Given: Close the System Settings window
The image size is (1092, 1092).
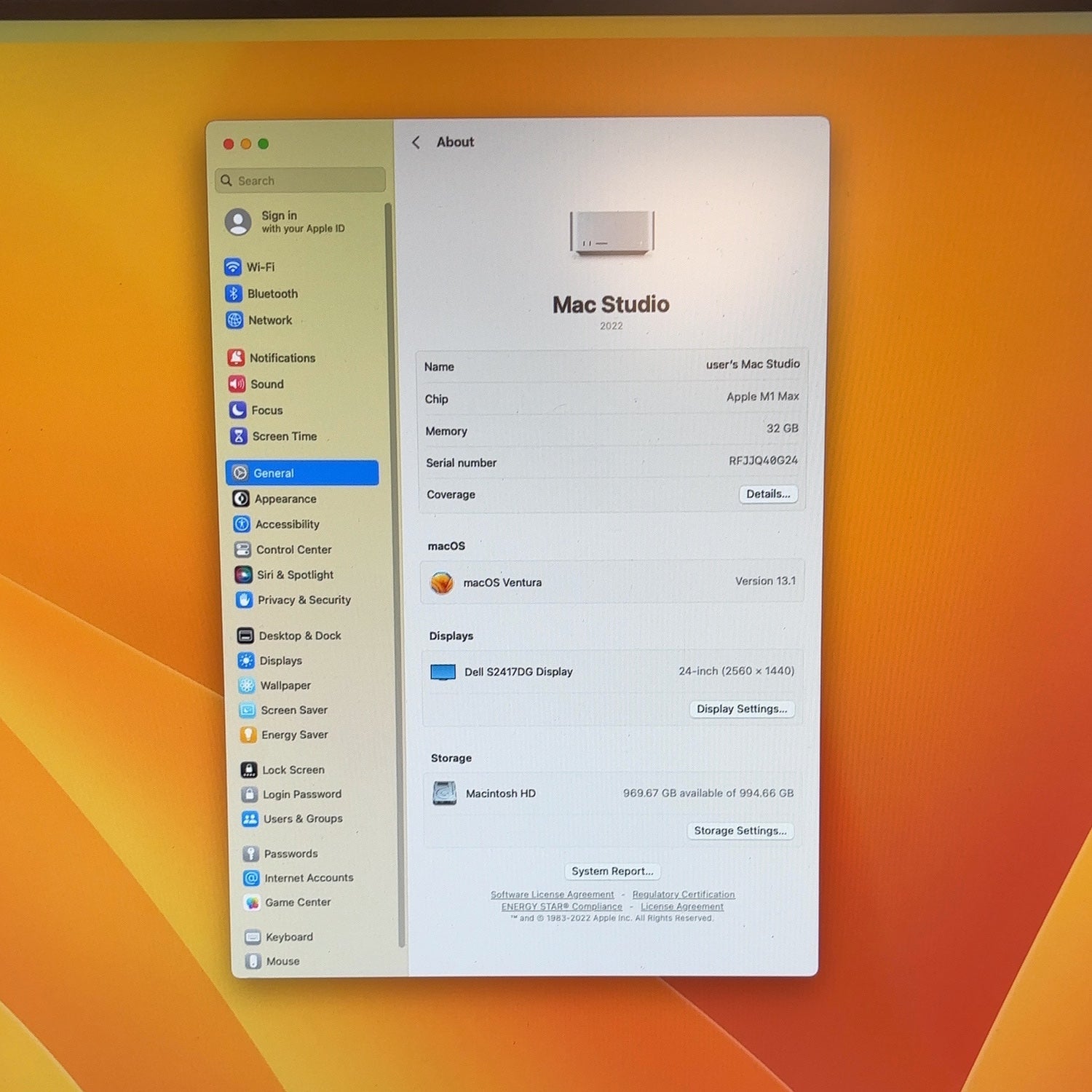Looking at the screenshot, I should coord(229,144).
